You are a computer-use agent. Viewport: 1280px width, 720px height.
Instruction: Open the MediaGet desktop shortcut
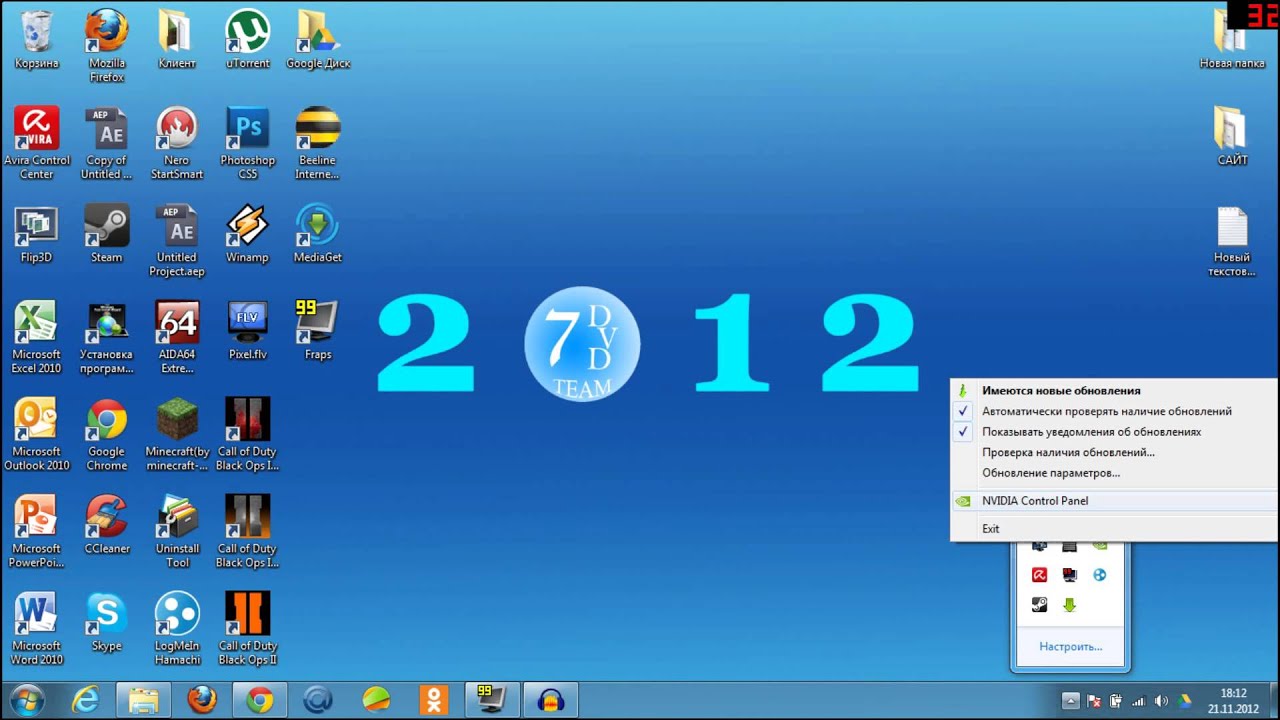(x=318, y=234)
